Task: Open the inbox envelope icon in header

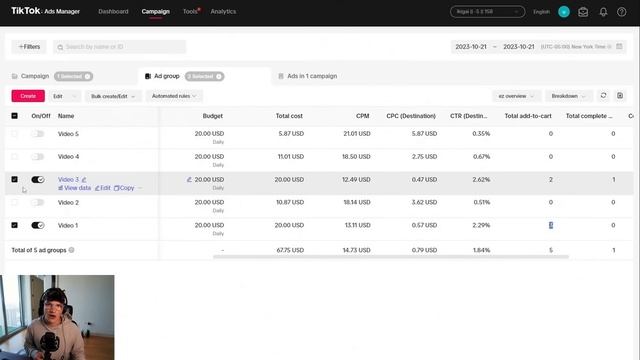Action: [x=583, y=12]
